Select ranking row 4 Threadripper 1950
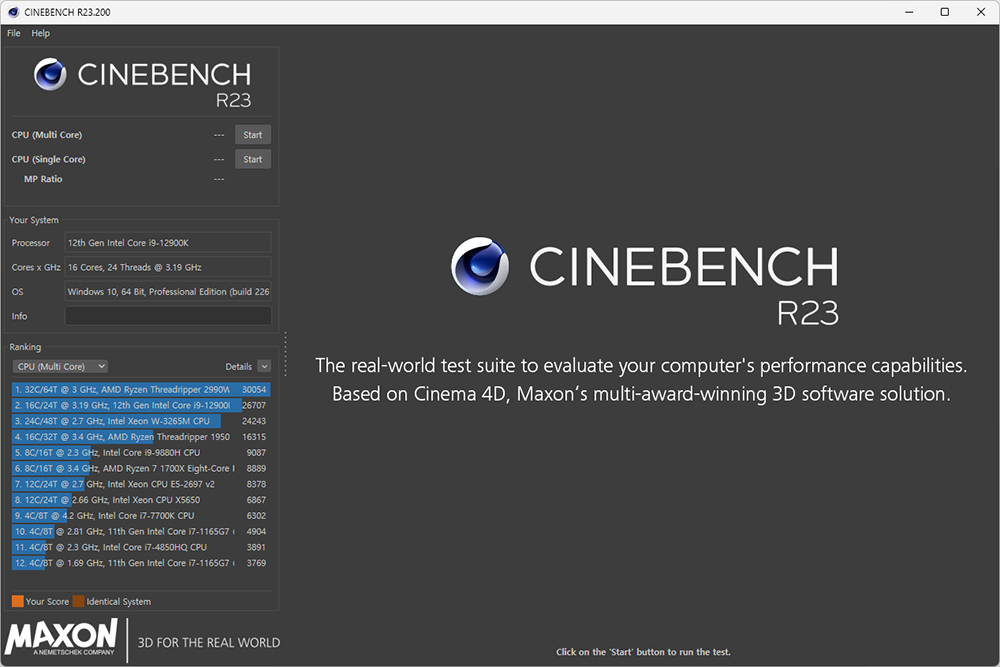Viewport: 1000px width, 667px height. (141, 437)
